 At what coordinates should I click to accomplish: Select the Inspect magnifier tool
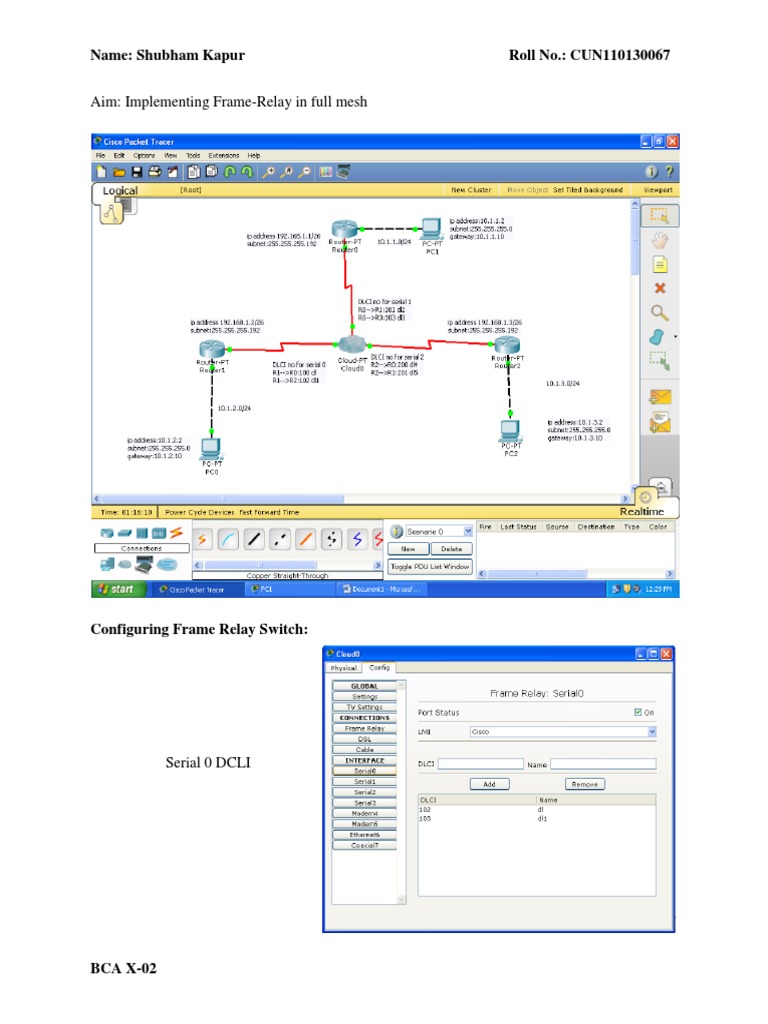point(660,313)
